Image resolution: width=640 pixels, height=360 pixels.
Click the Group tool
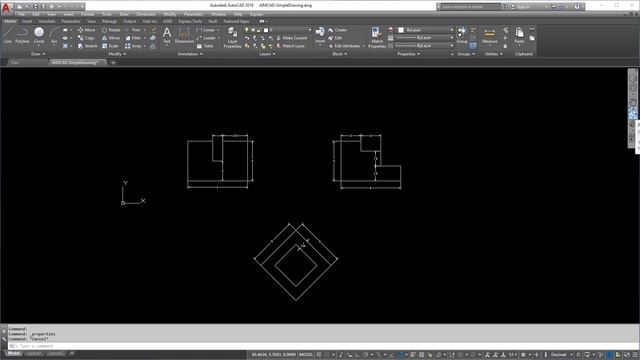[x=462, y=35]
